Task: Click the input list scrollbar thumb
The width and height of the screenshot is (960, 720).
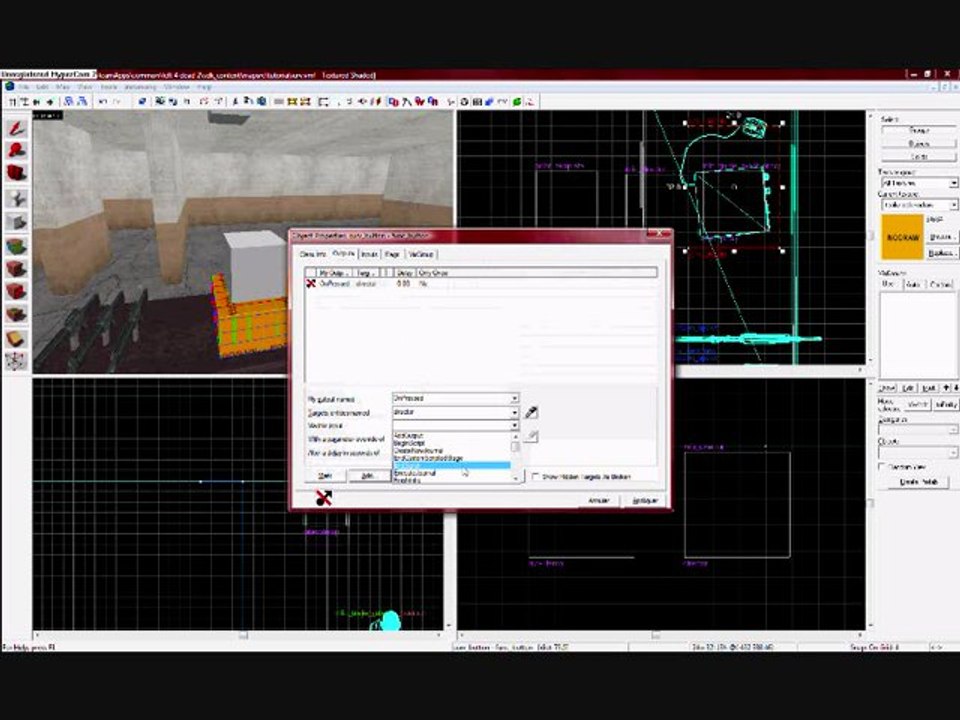Action: [515, 446]
